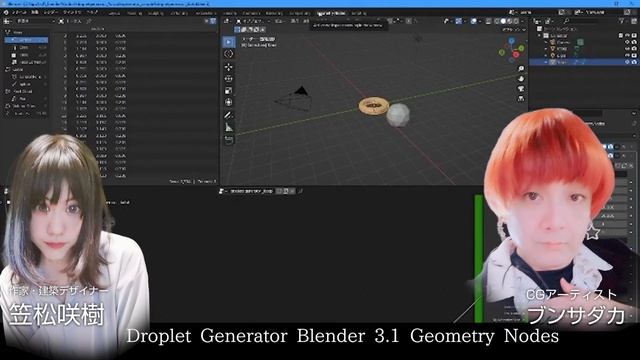
Task: Hide the selected outliner object via eye icon
Action: [x=627, y=62]
